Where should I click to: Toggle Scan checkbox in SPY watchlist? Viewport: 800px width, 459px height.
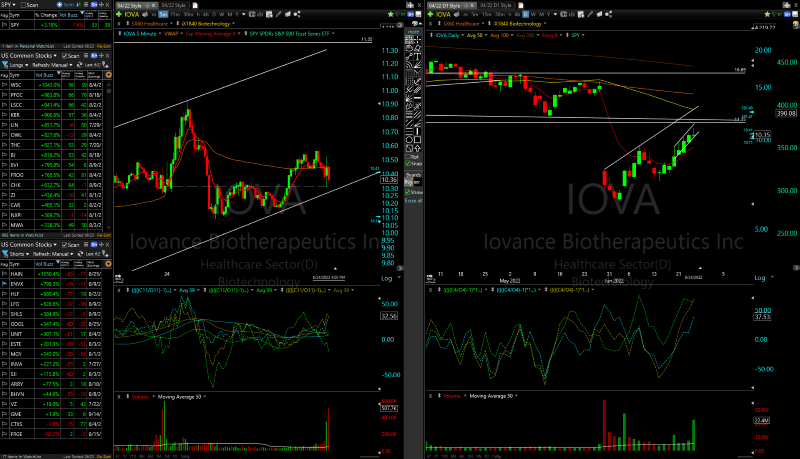23,5
